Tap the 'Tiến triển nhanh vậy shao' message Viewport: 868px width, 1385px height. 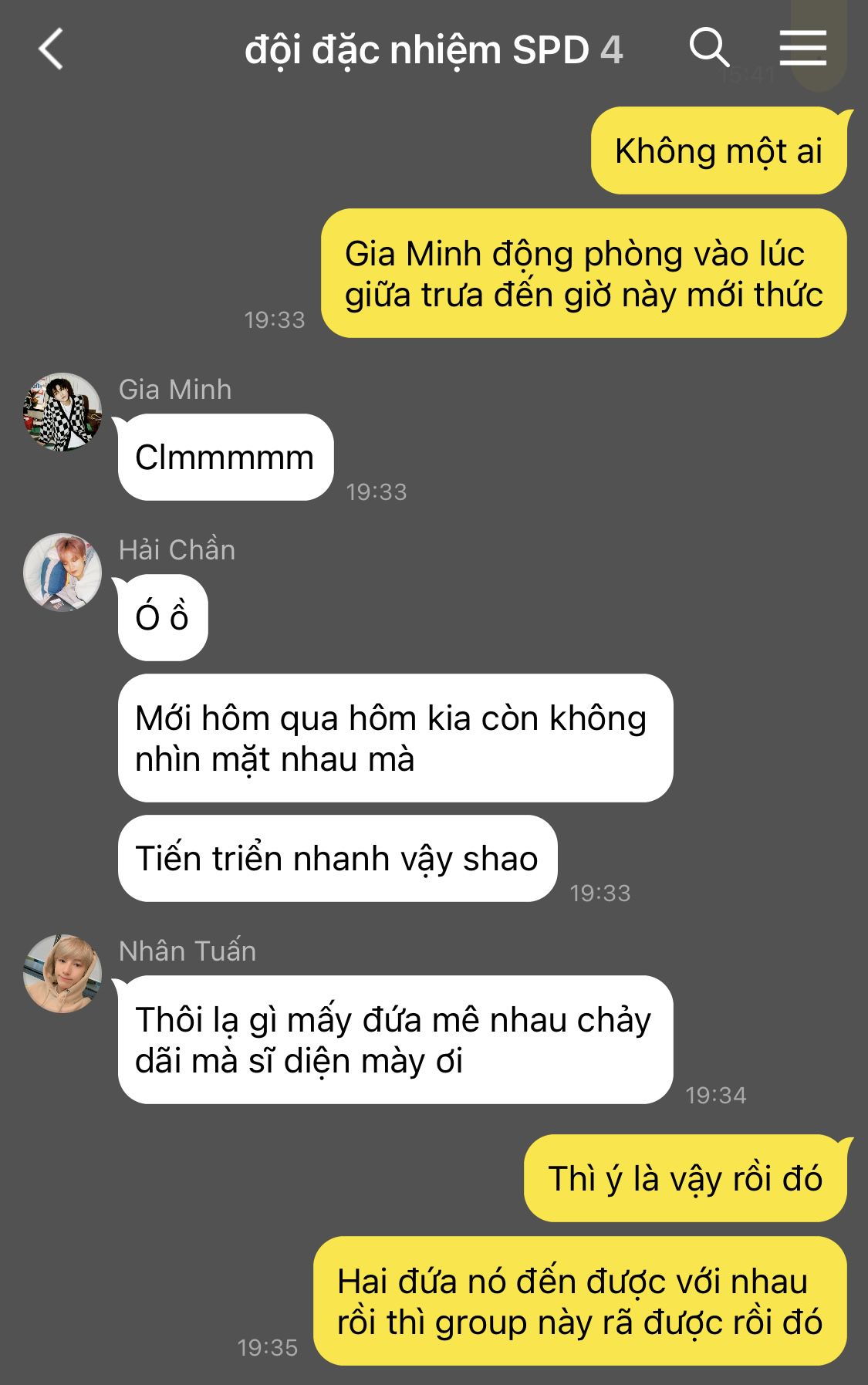(337, 858)
